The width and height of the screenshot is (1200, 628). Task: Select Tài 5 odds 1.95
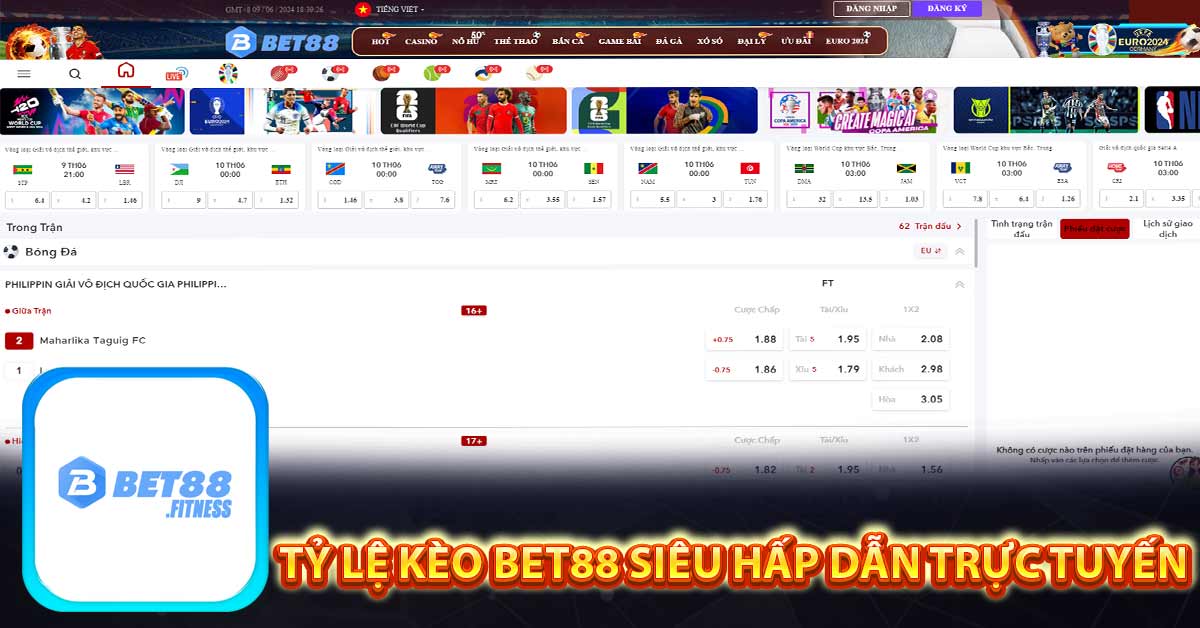827,339
